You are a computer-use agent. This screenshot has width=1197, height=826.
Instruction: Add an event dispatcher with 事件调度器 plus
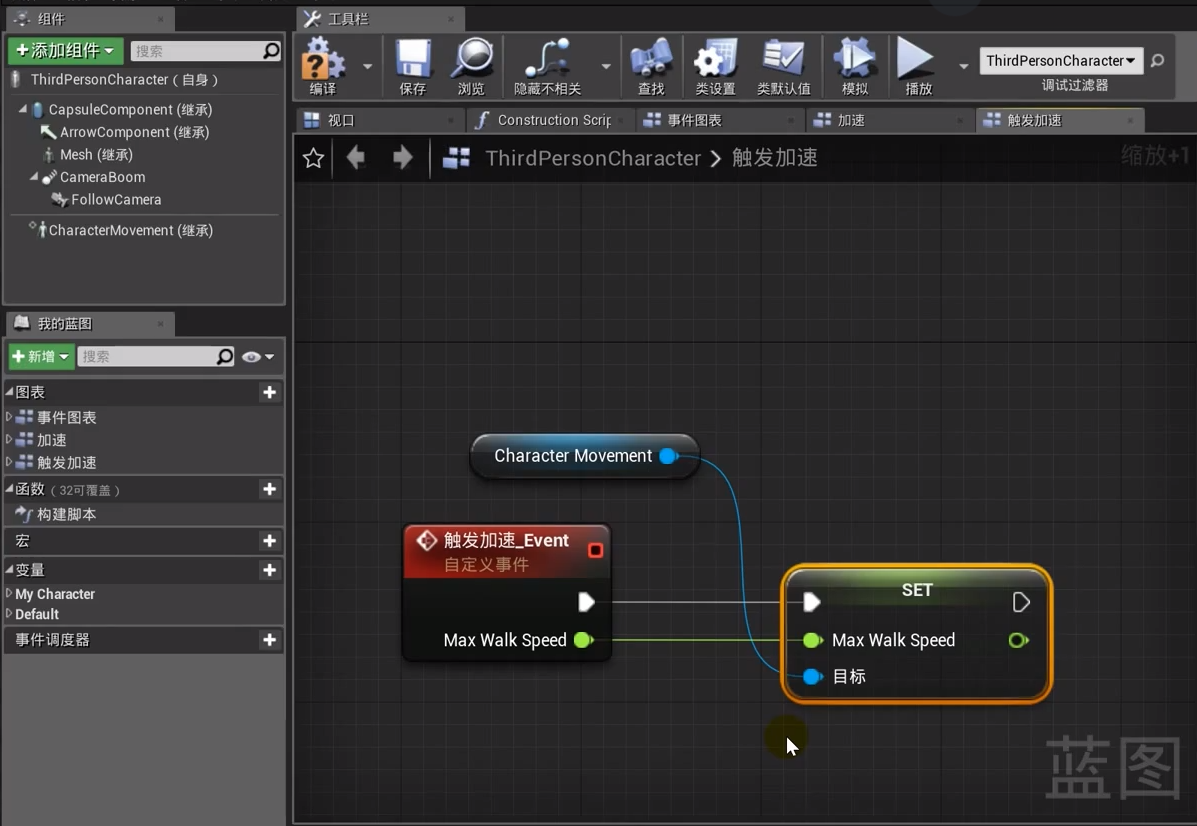(x=269, y=640)
